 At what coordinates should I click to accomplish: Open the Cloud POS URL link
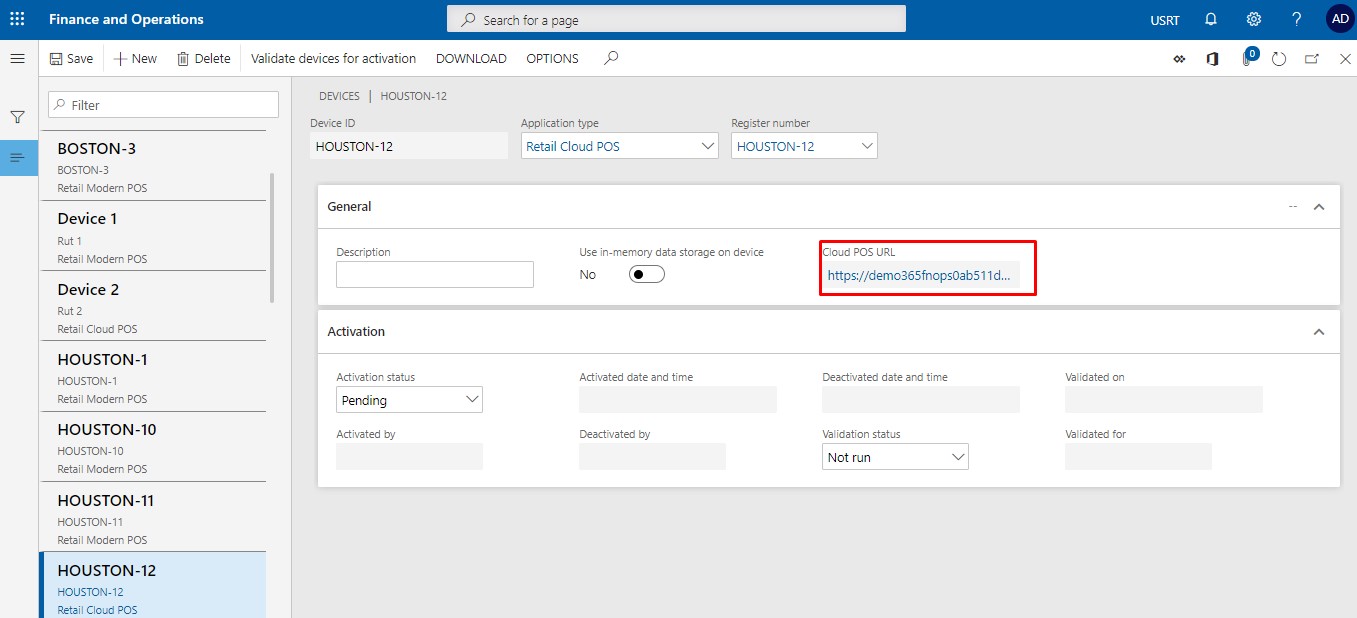tap(919, 275)
